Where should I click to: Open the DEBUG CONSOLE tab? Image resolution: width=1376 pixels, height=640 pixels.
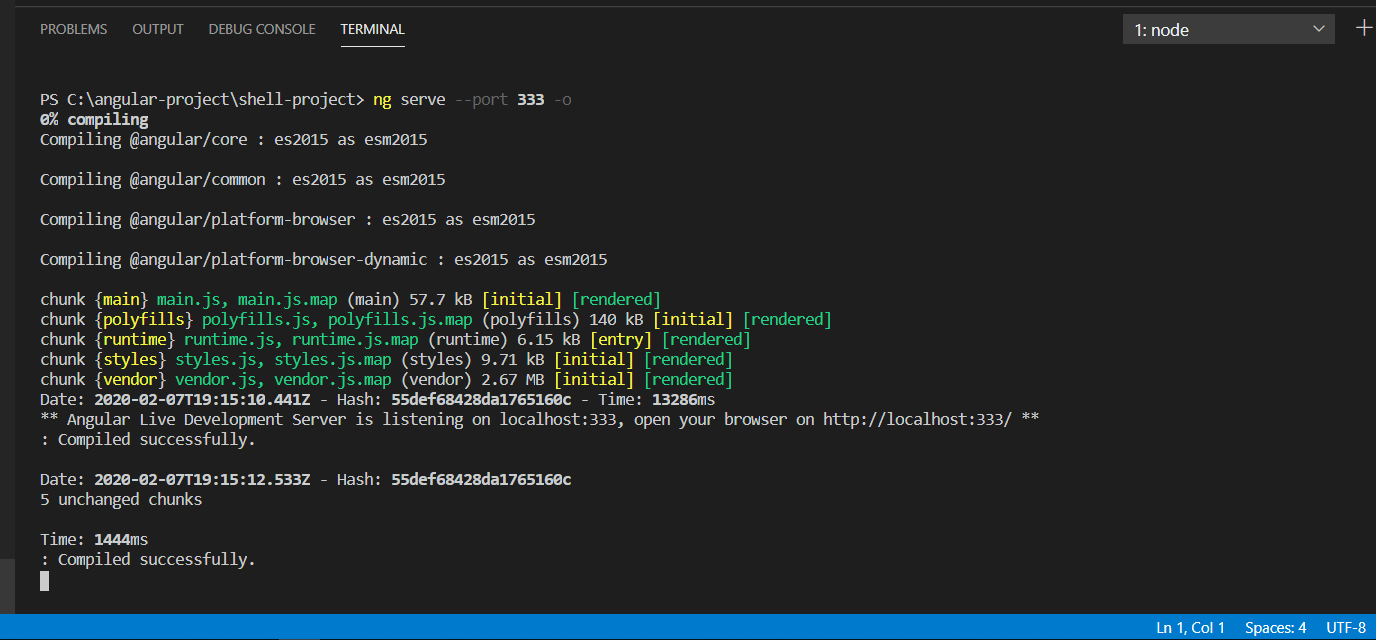[x=261, y=29]
